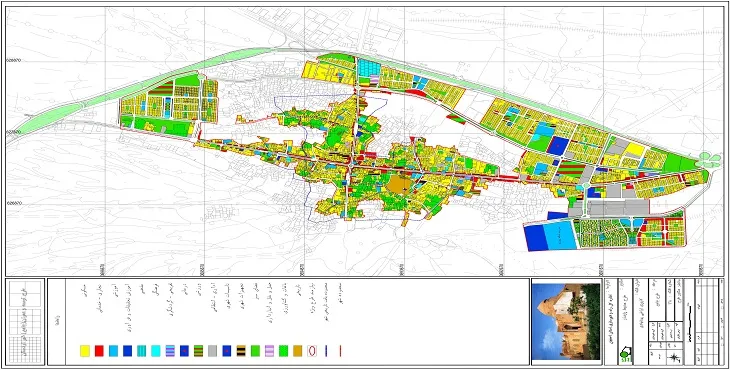Click the green and brown striped legend symbol
The image size is (730, 370).
[198, 351]
